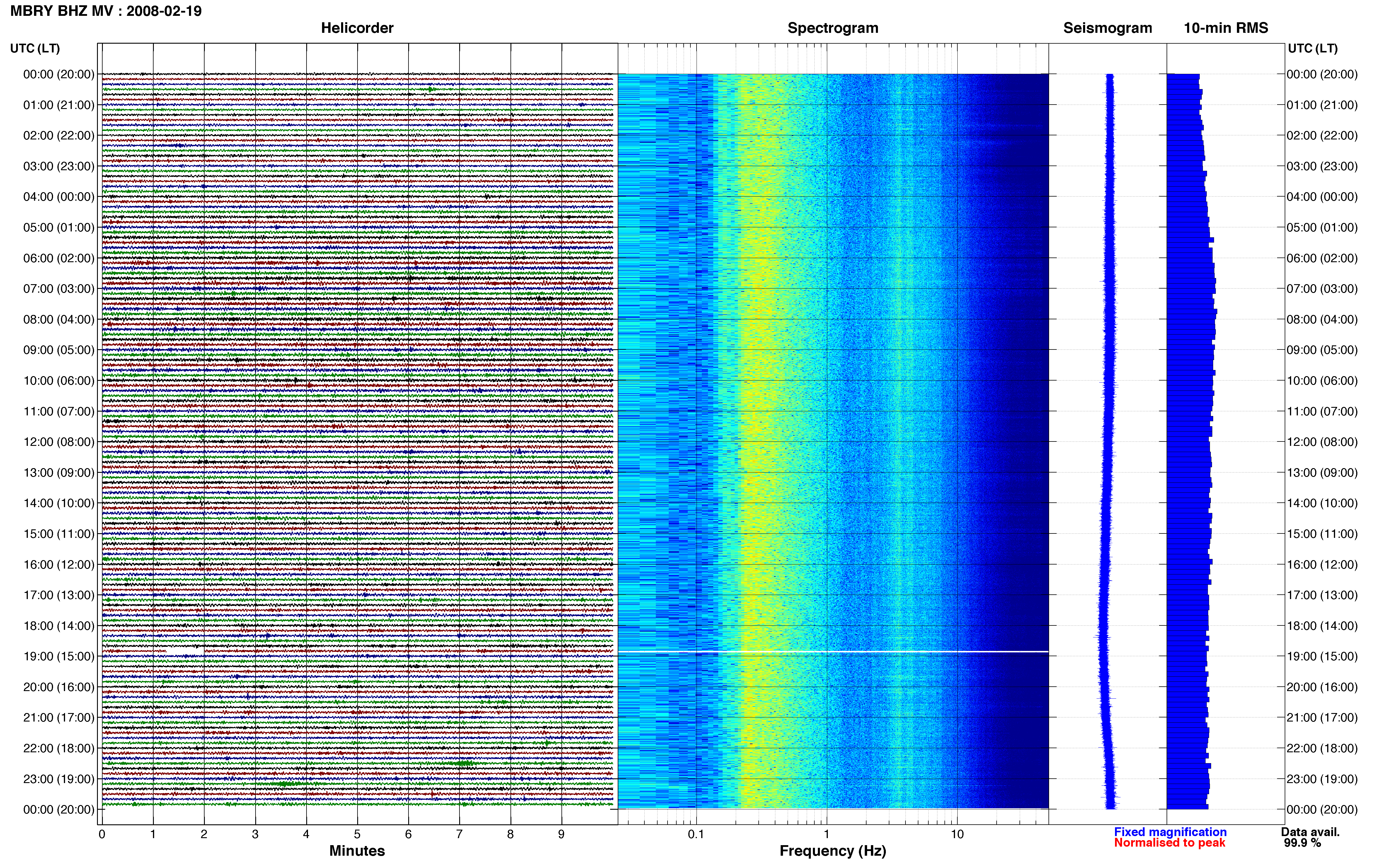Click left time label 22:00 (18:00)
Image resolution: width=1389 pixels, height=868 pixels.
(59, 748)
